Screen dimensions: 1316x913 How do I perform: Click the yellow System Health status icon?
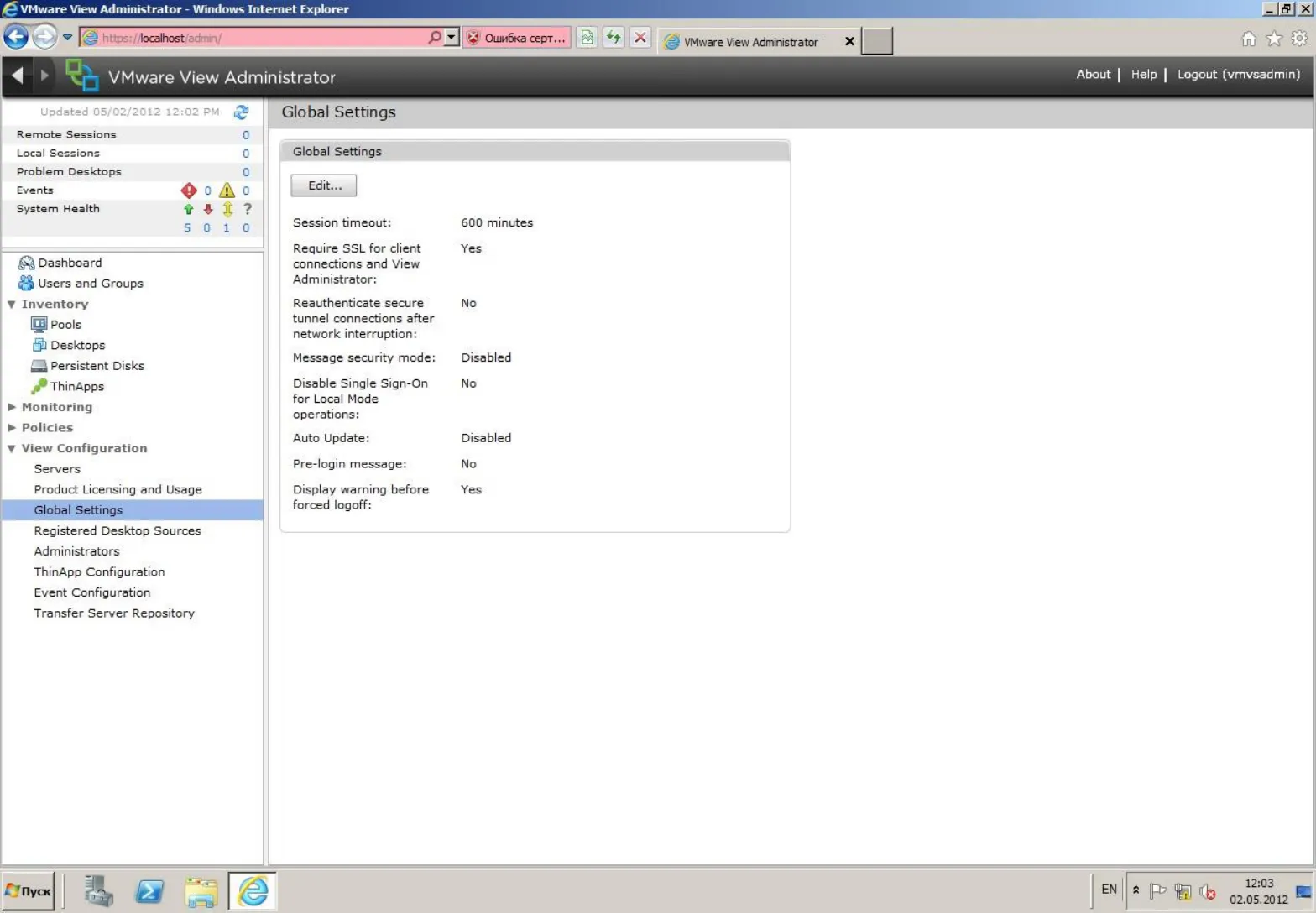click(x=227, y=209)
